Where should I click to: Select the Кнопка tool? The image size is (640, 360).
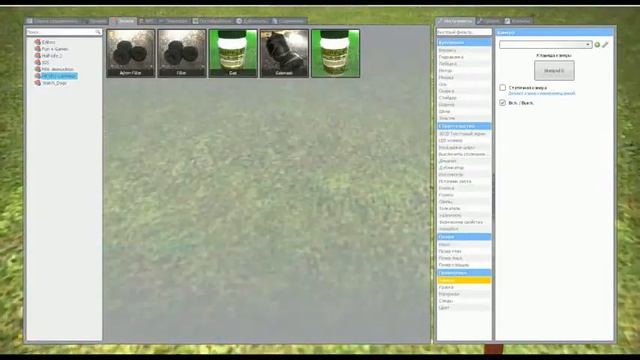click(464, 188)
